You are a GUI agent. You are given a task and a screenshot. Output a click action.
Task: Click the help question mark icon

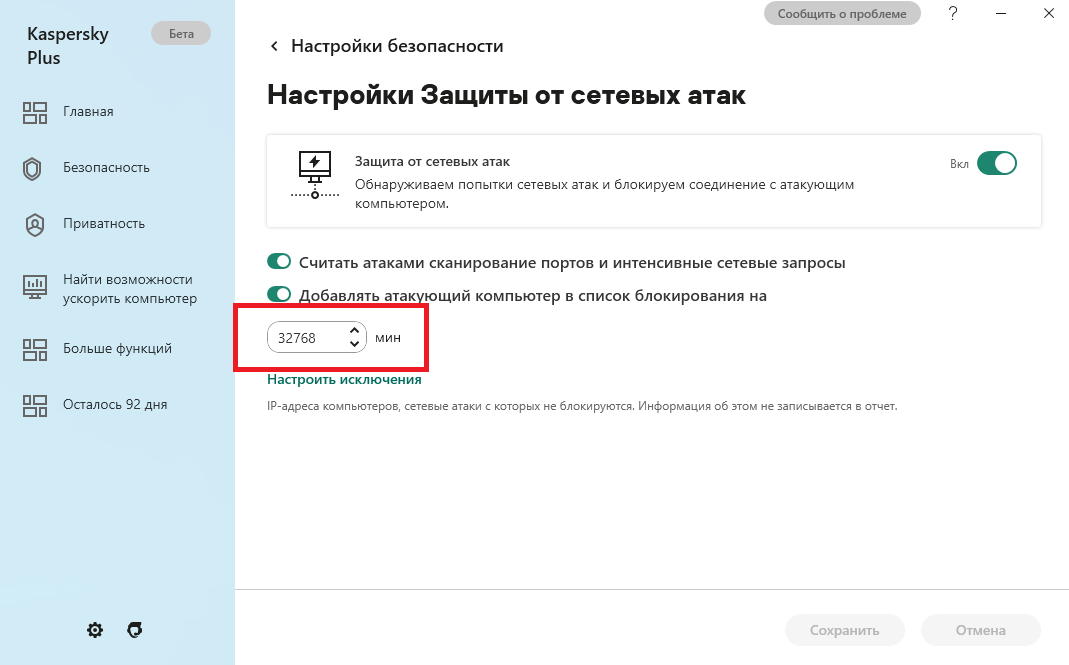[953, 13]
